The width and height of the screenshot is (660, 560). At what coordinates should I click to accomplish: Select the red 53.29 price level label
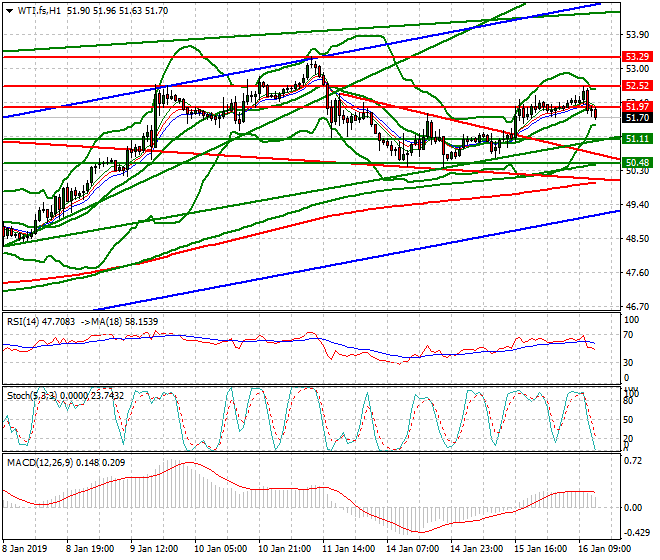point(637,57)
